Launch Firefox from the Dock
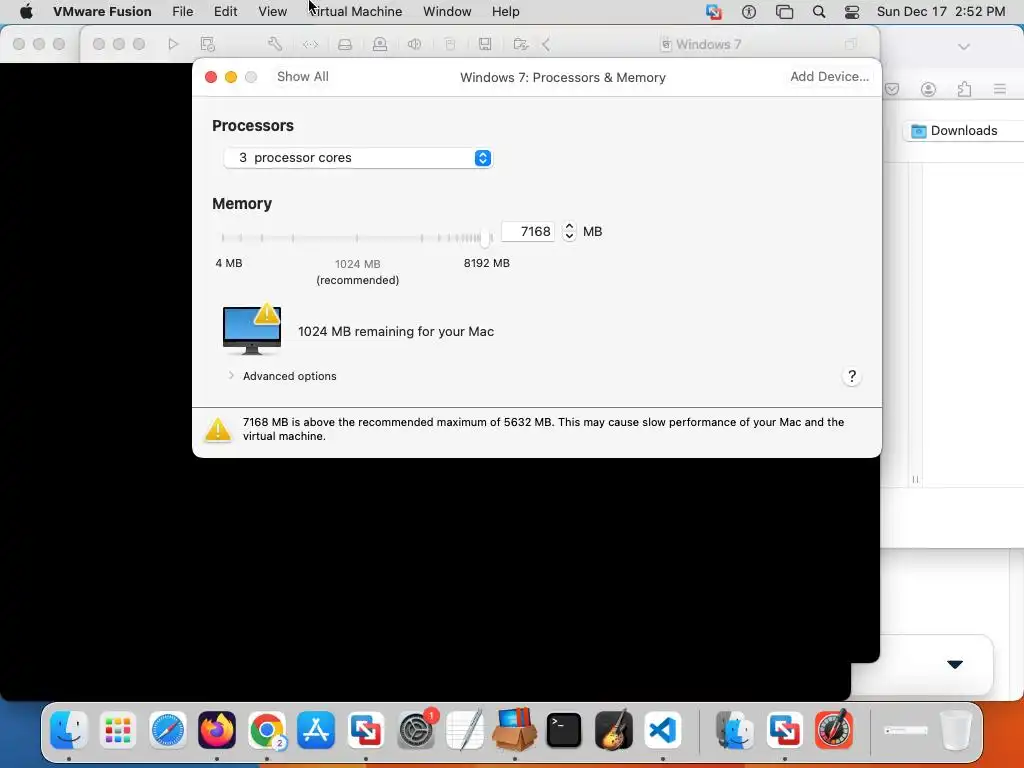The width and height of the screenshot is (1024, 768). [x=217, y=729]
